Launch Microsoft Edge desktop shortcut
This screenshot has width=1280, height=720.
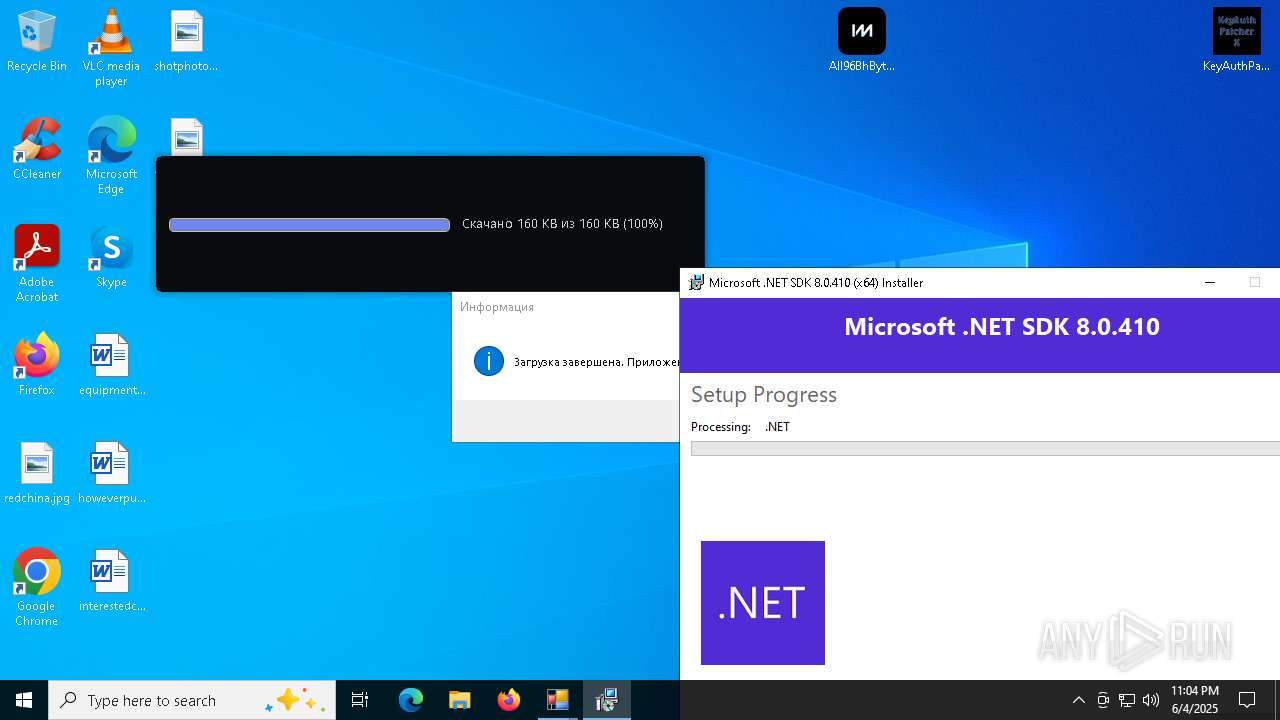[x=111, y=156]
